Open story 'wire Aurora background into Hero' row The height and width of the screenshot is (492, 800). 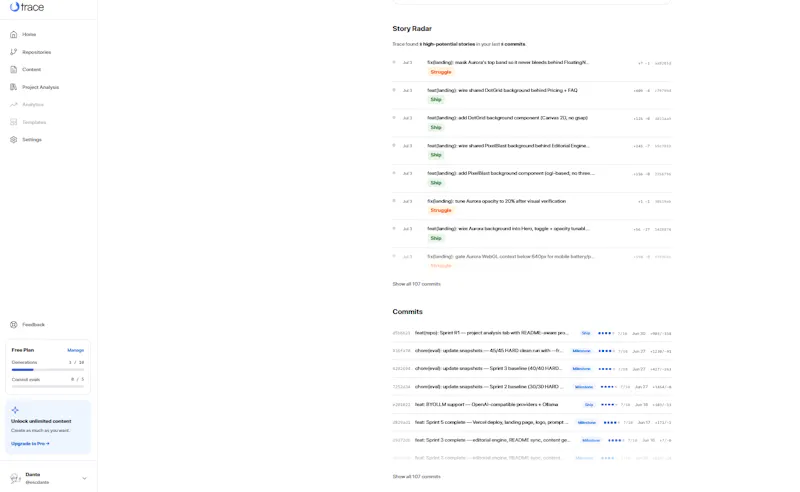tap(532, 233)
